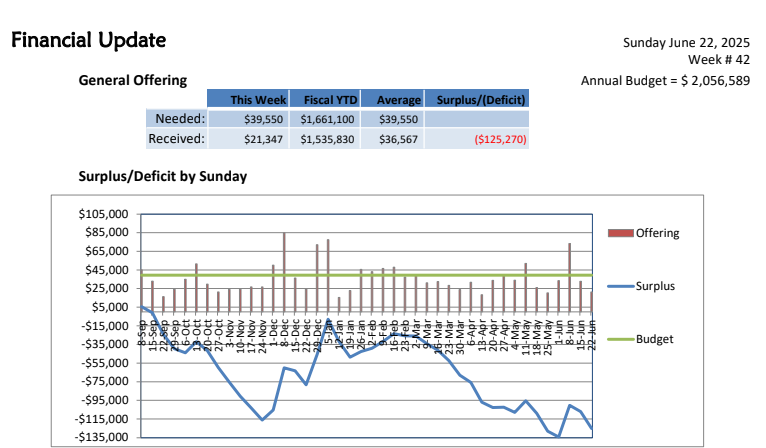Image resolution: width=766 pixels, height=448 pixels.
Task: Click the Surplus/(Deficit) column header
Action: click(x=476, y=99)
